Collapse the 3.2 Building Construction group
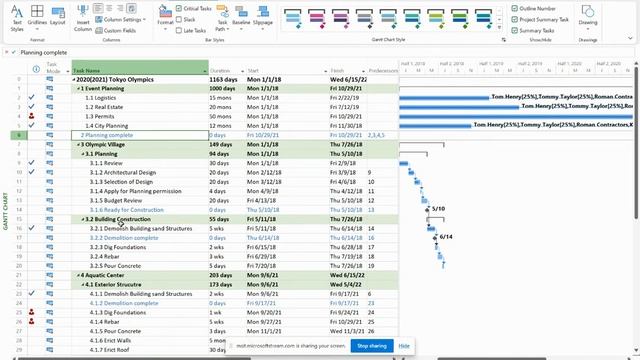 click(x=83, y=219)
